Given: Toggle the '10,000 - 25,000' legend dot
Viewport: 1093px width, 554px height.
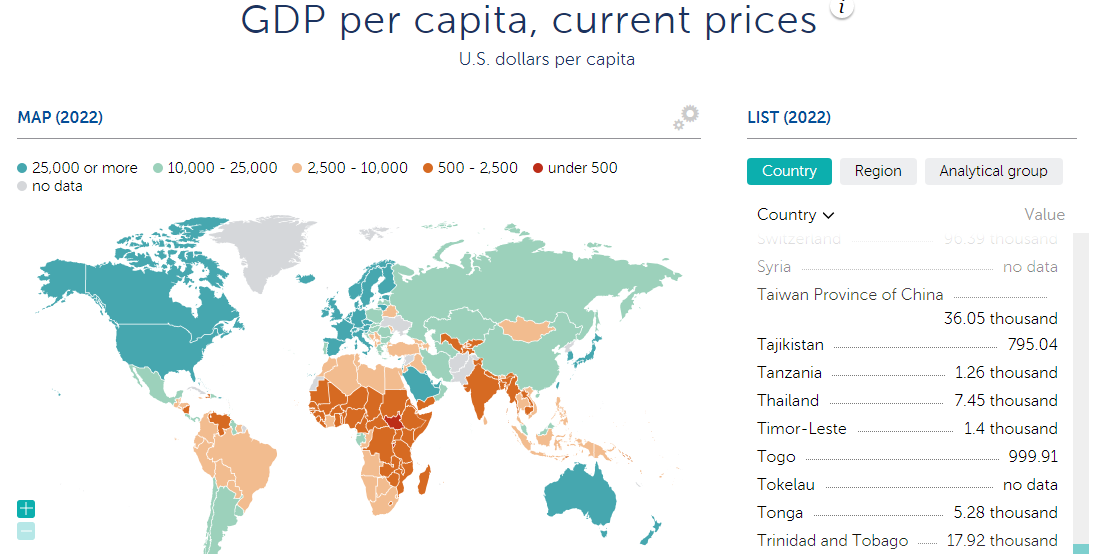Looking at the screenshot, I should [x=158, y=169].
